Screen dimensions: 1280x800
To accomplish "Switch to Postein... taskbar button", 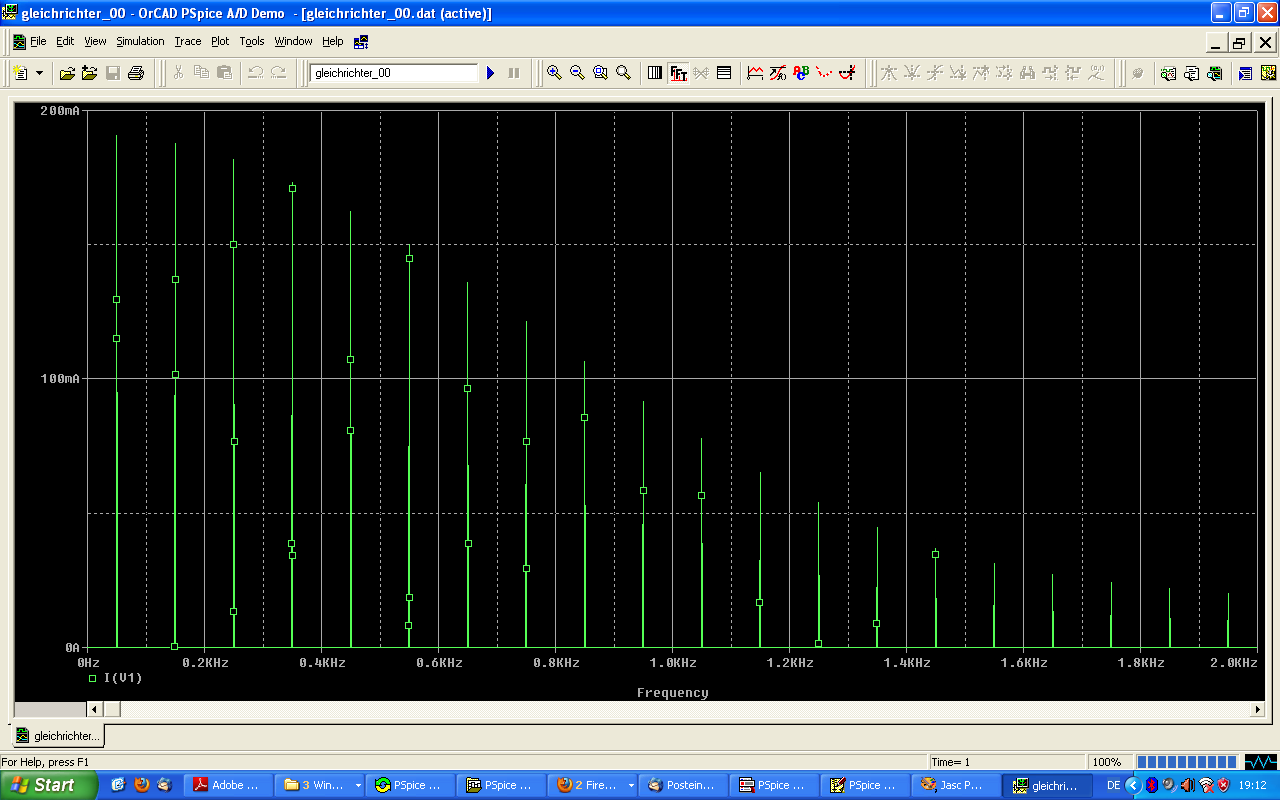I will coord(685,785).
